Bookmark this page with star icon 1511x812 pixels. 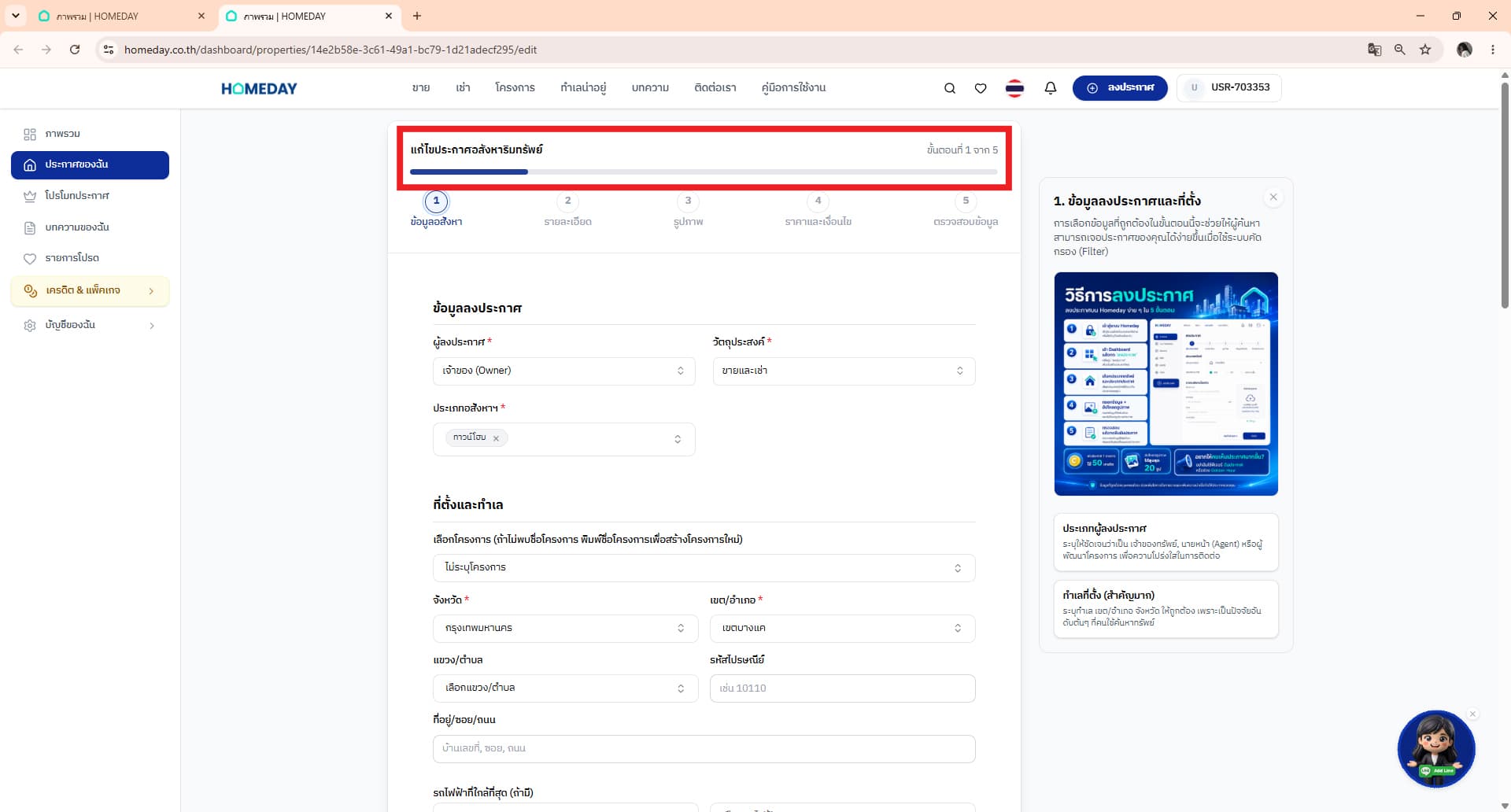point(1425,50)
